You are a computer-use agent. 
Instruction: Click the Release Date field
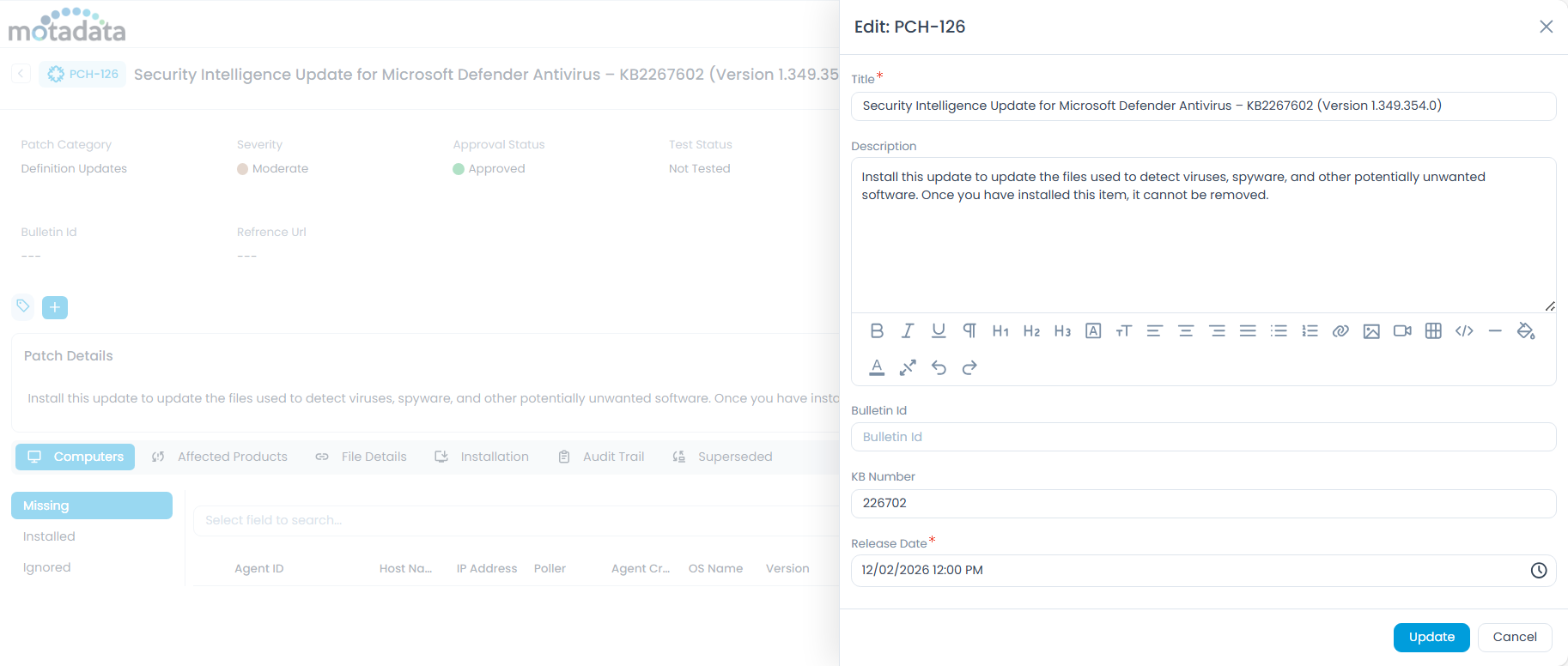point(1203,571)
